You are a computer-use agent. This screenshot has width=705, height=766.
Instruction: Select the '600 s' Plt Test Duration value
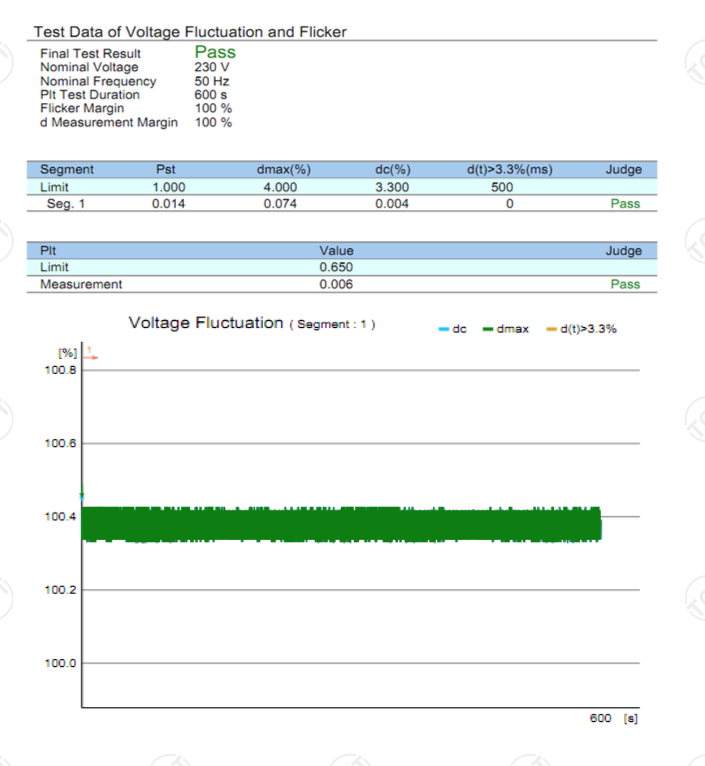tap(211, 94)
